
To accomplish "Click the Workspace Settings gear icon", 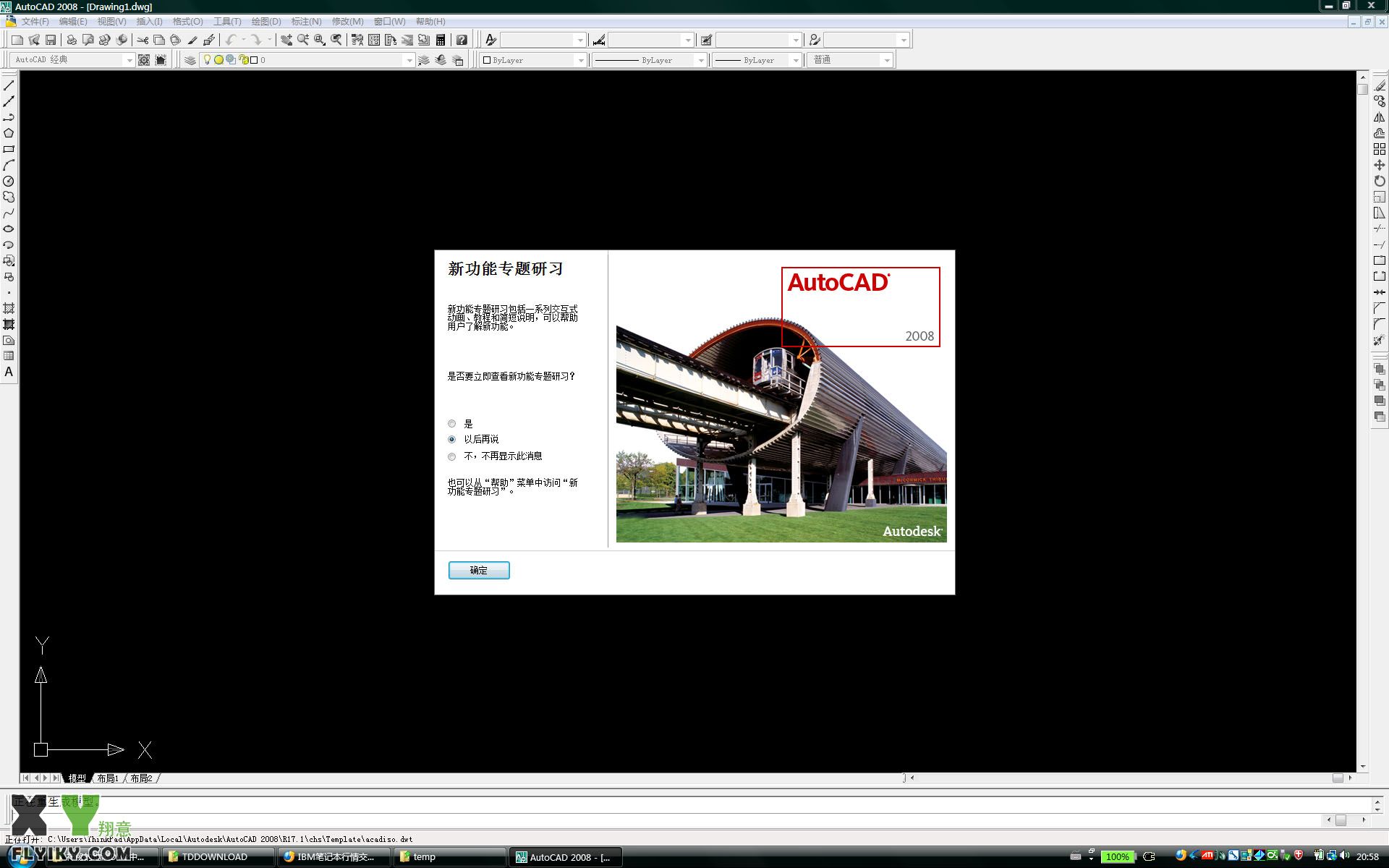I will [144, 60].
